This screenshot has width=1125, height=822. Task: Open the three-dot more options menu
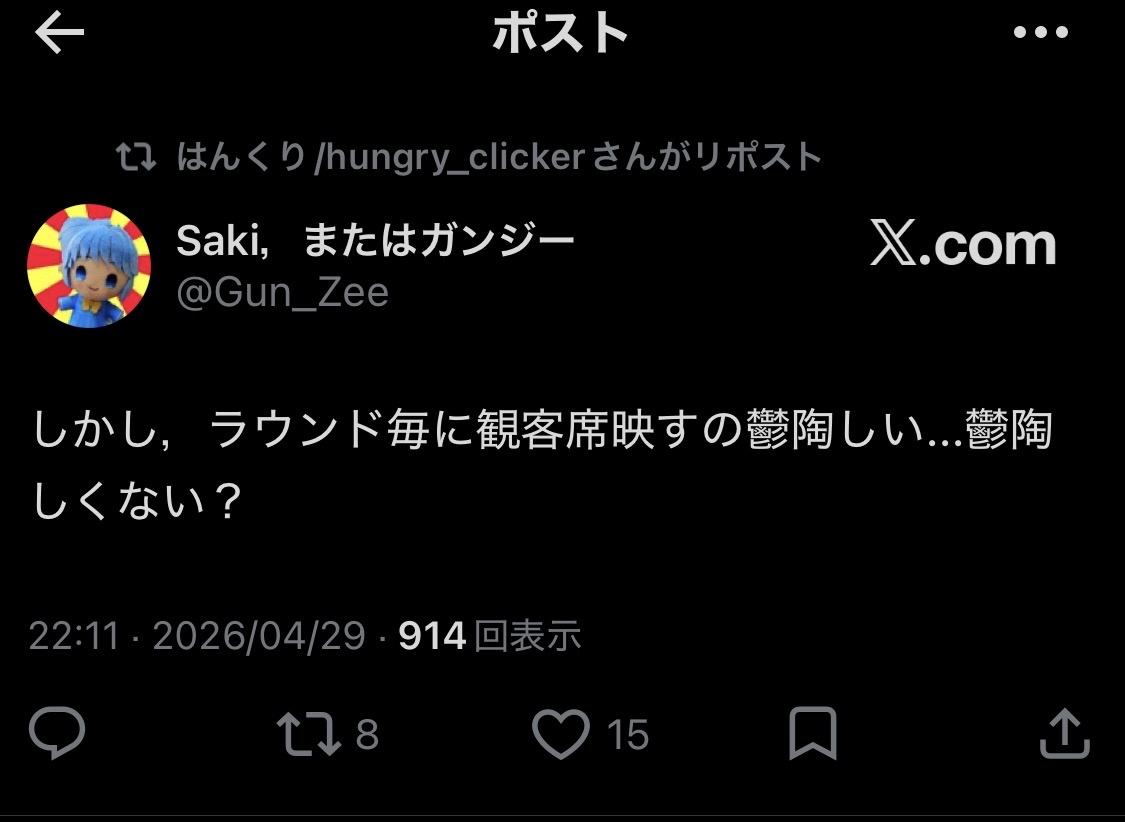[x=1041, y=34]
